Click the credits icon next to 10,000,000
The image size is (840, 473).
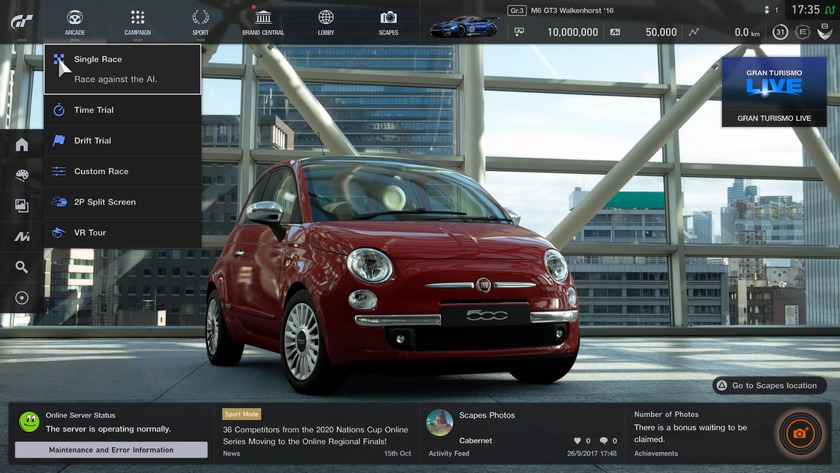tap(519, 32)
